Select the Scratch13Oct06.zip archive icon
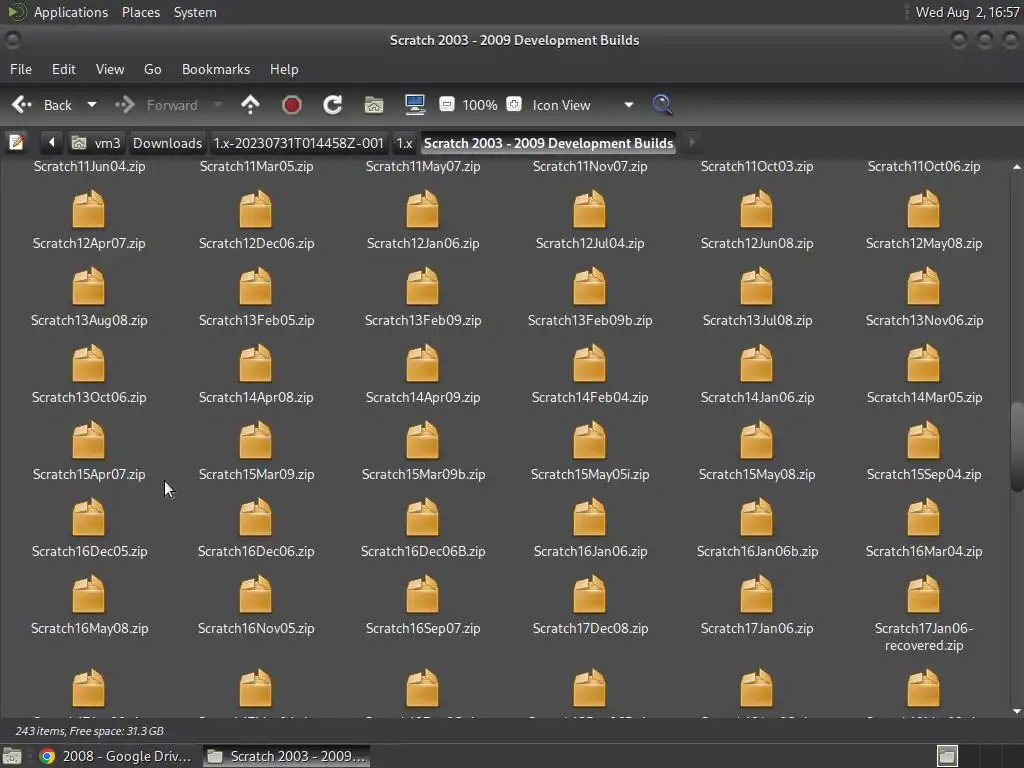This screenshot has height=768, width=1024. point(88,363)
